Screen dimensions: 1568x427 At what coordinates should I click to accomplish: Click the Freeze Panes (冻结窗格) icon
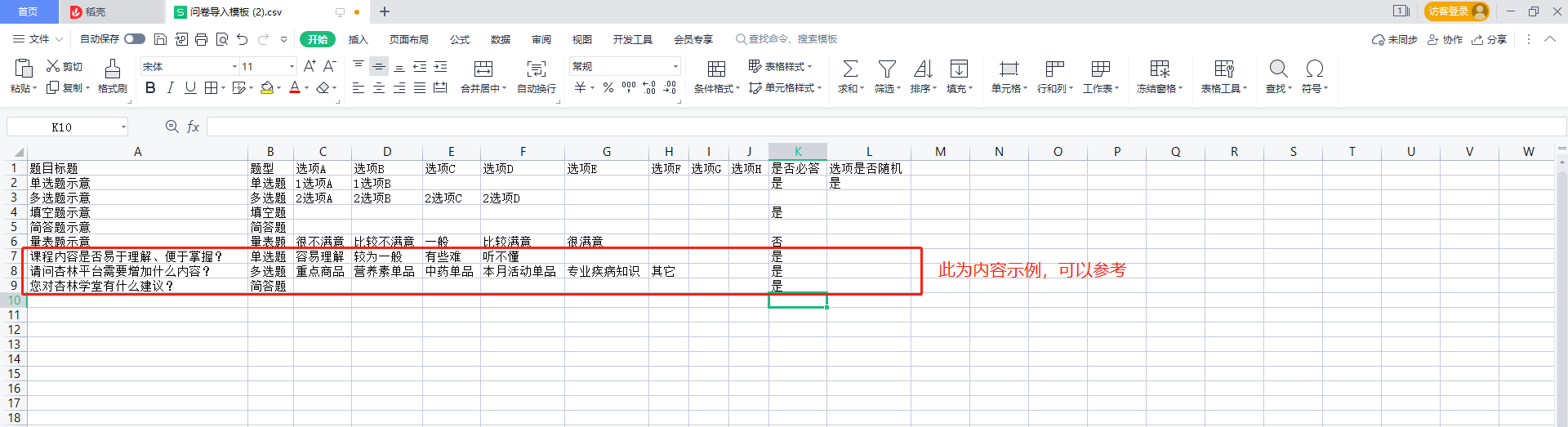click(1160, 69)
